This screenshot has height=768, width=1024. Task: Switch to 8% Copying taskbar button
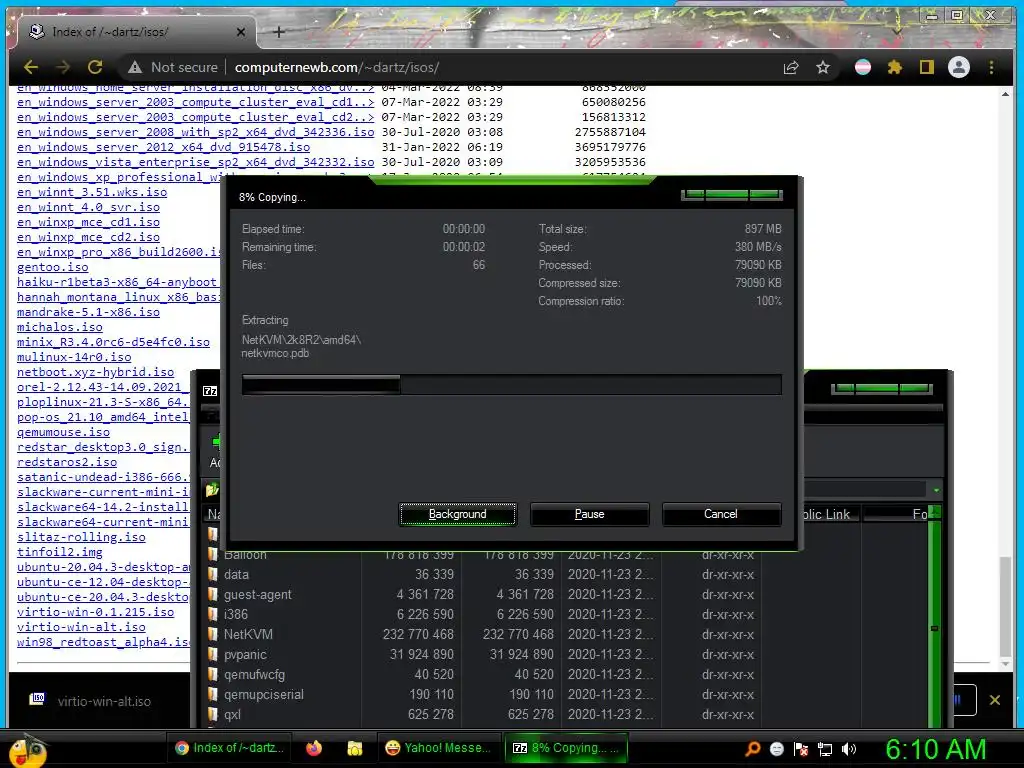[566, 748]
